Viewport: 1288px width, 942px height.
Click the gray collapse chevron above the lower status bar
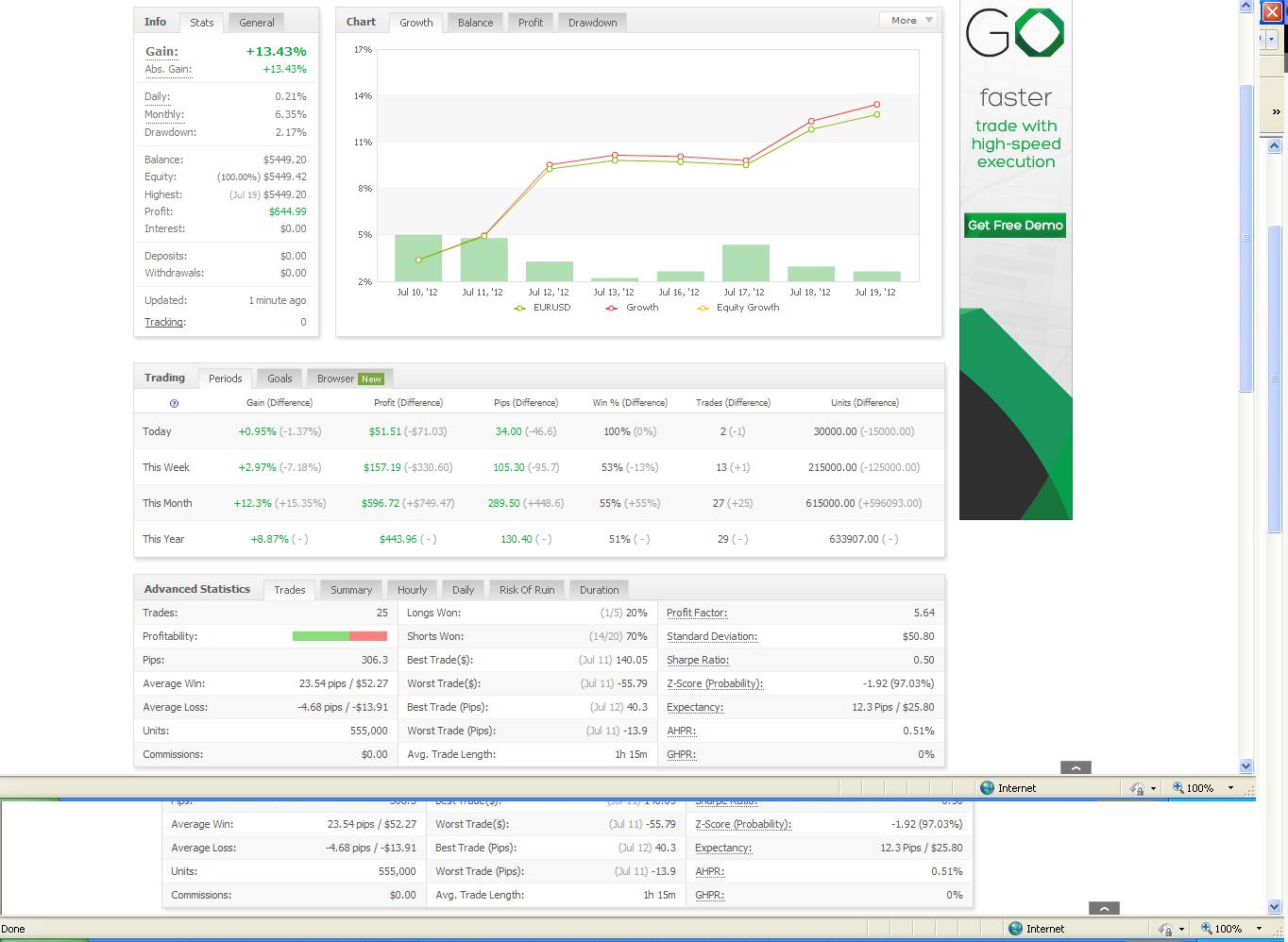click(x=1104, y=908)
